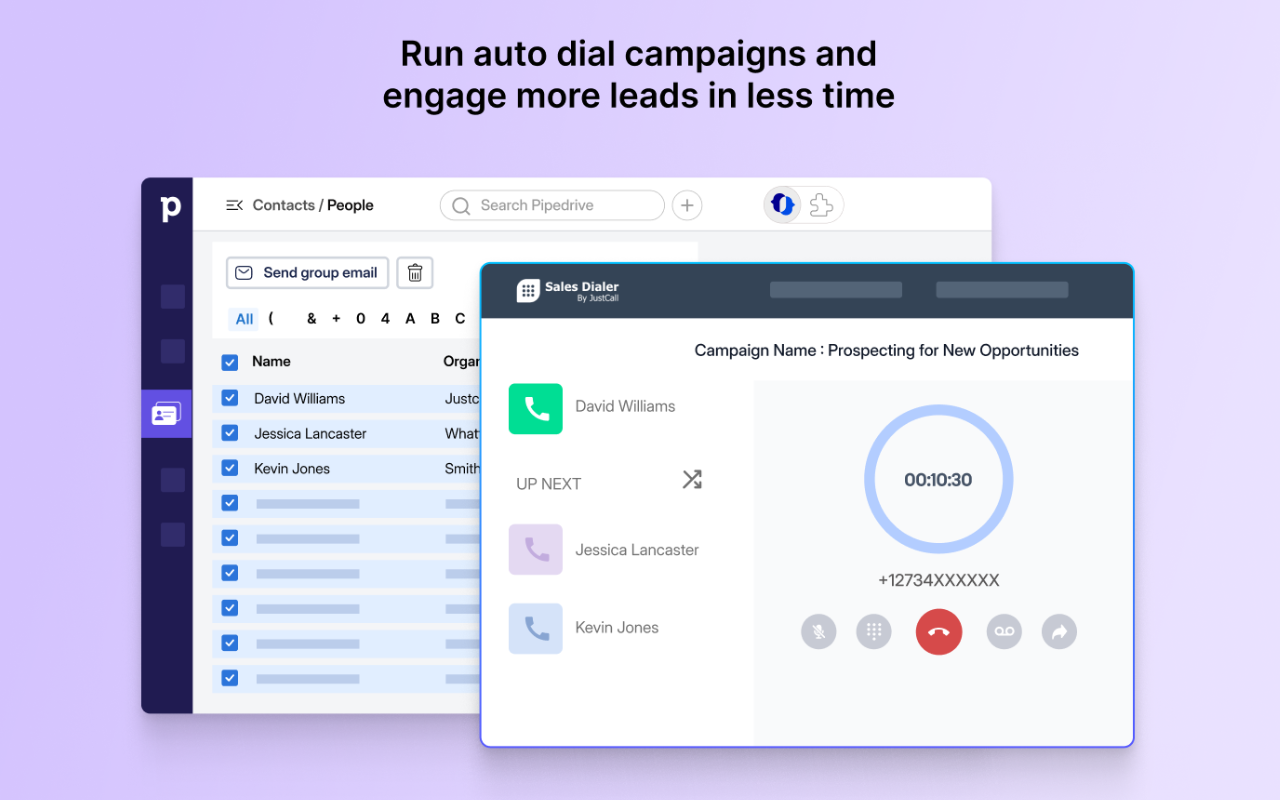Forward the call with the arrow icon
The width and height of the screenshot is (1280, 800).
click(1059, 631)
